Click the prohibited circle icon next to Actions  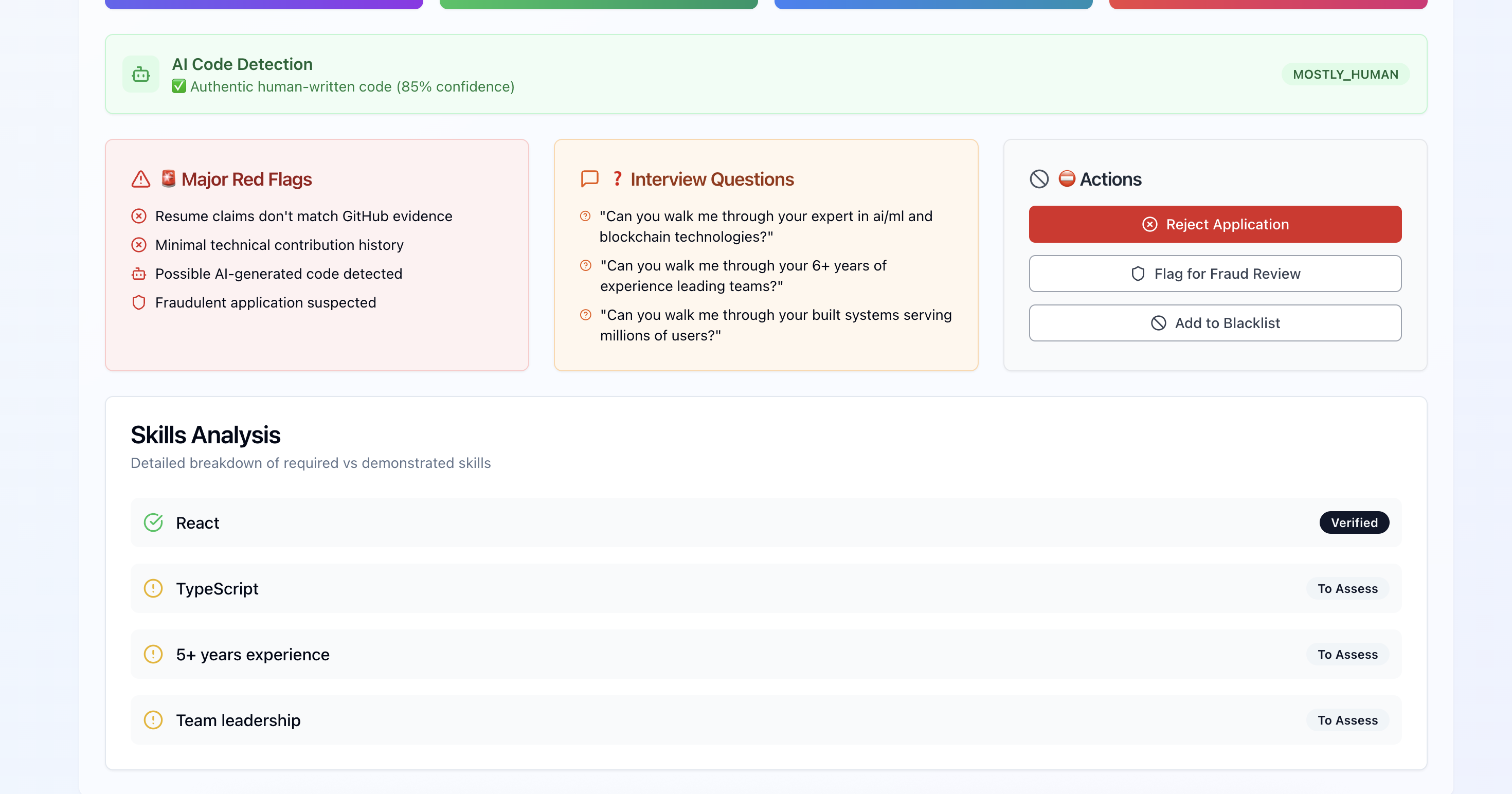pyautogui.click(x=1039, y=179)
